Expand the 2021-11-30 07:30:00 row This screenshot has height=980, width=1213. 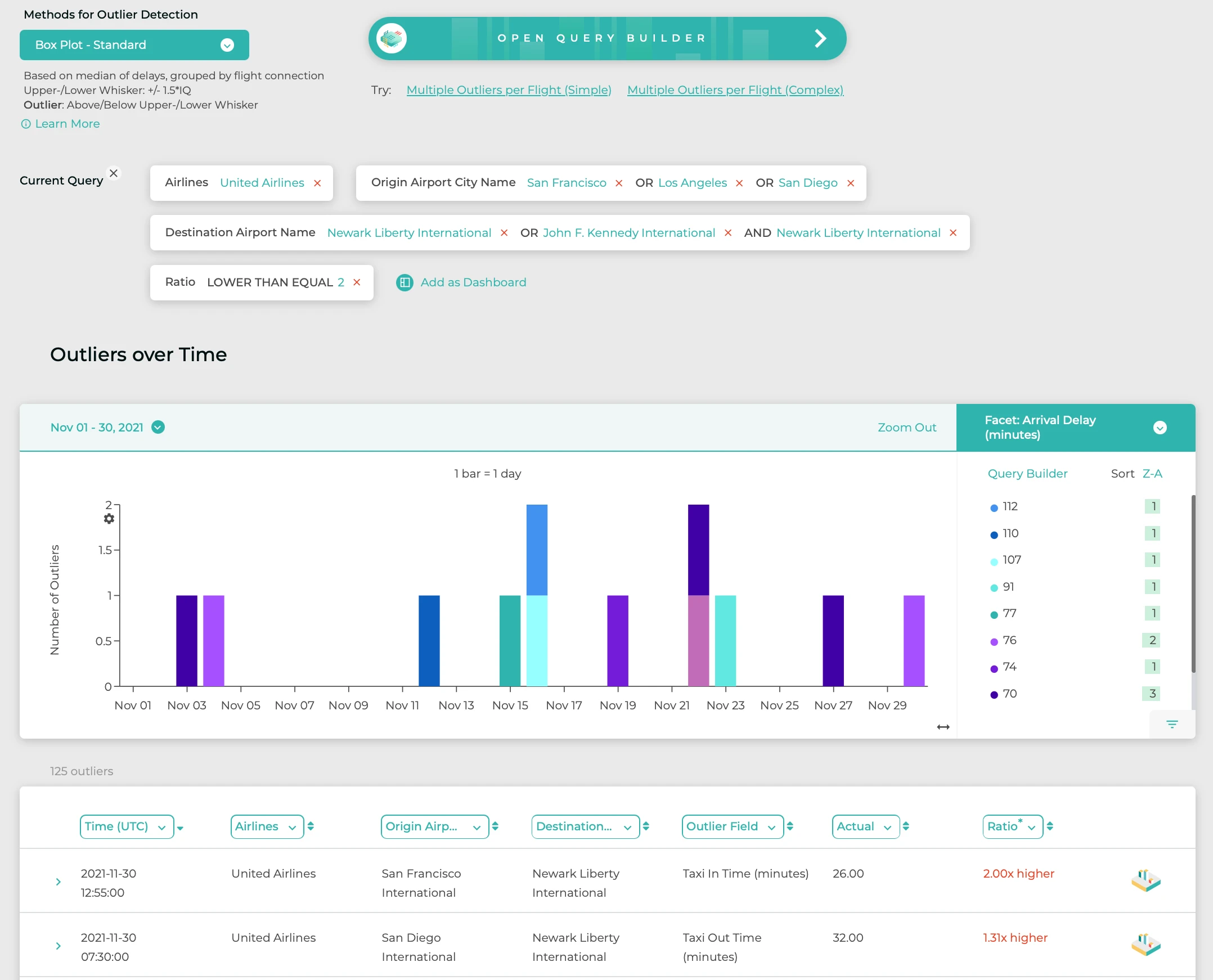tap(58, 946)
